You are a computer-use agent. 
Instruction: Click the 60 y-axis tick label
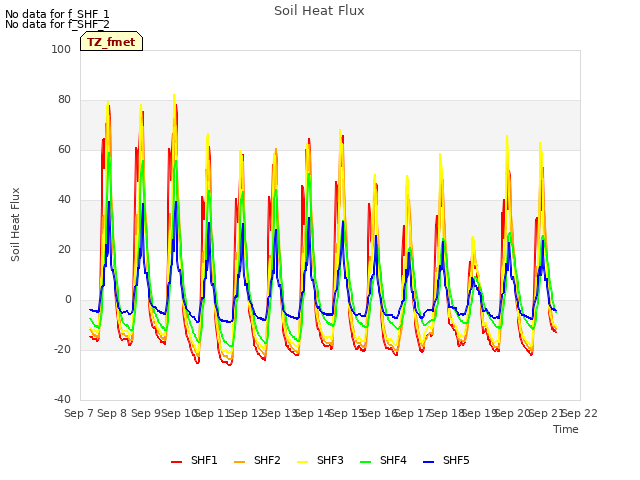pyautogui.click(x=64, y=150)
